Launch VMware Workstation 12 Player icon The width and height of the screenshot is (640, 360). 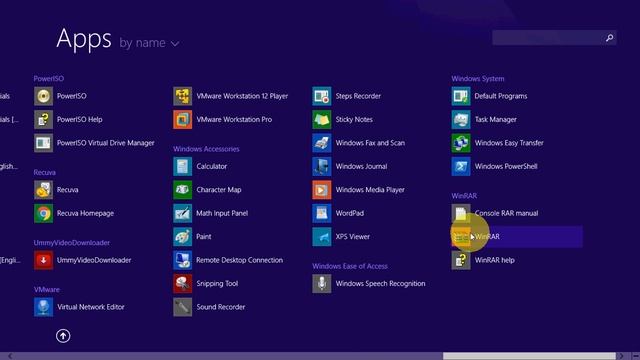pos(182,96)
